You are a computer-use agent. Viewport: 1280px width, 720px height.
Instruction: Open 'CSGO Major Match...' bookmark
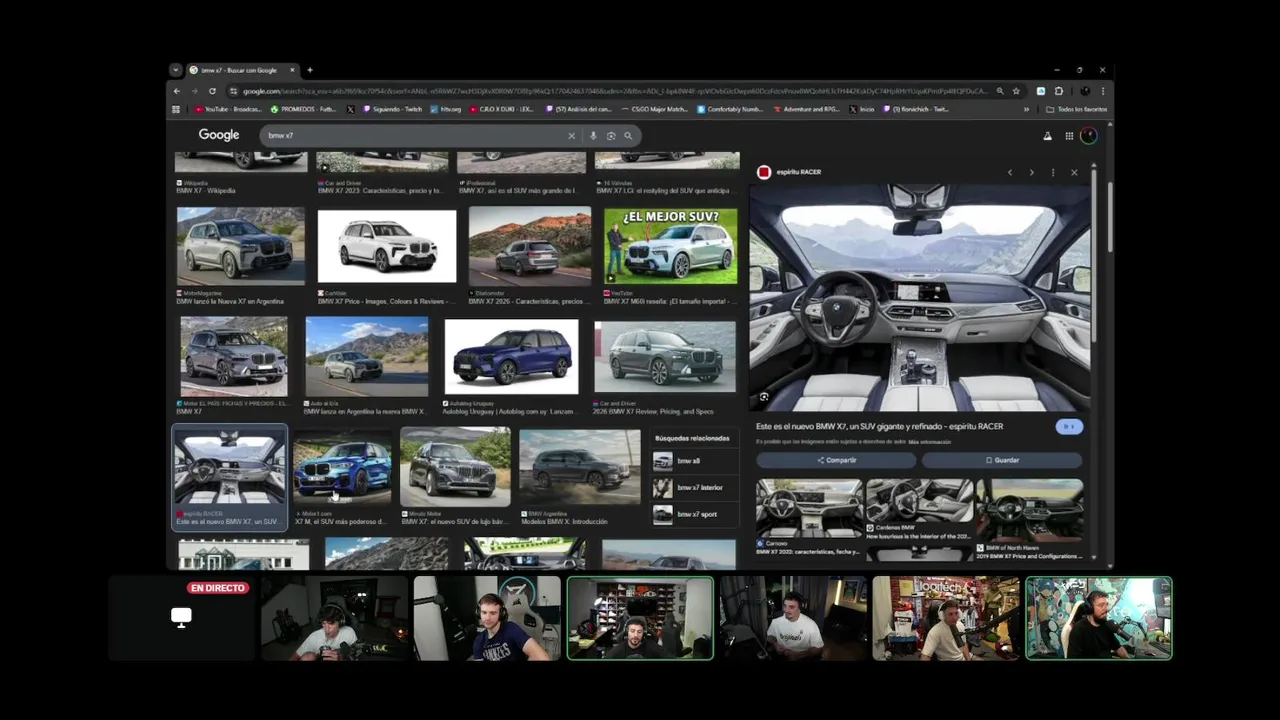(x=655, y=109)
